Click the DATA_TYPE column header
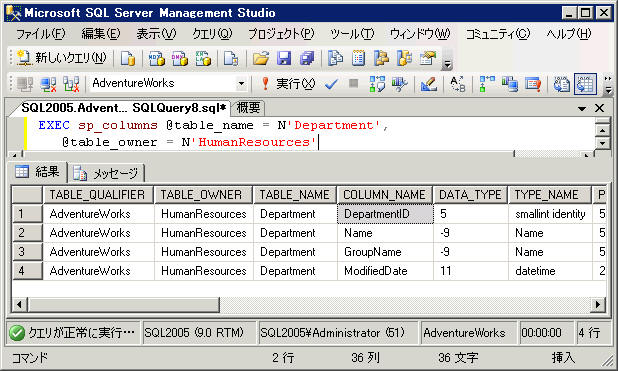The height and width of the screenshot is (371, 618). pyautogui.click(x=470, y=195)
